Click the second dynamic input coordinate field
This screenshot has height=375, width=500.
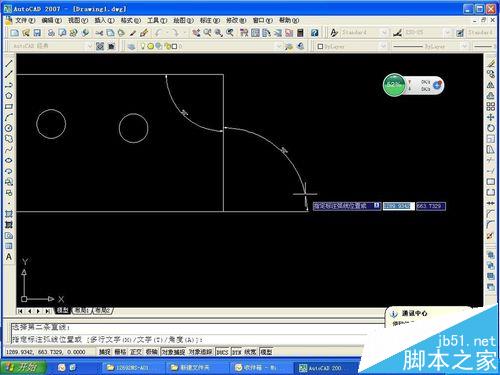431,206
